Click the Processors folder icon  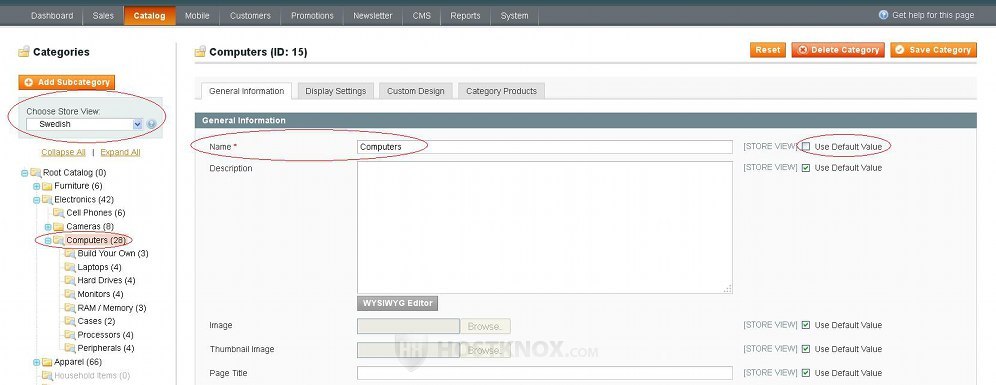70,335
